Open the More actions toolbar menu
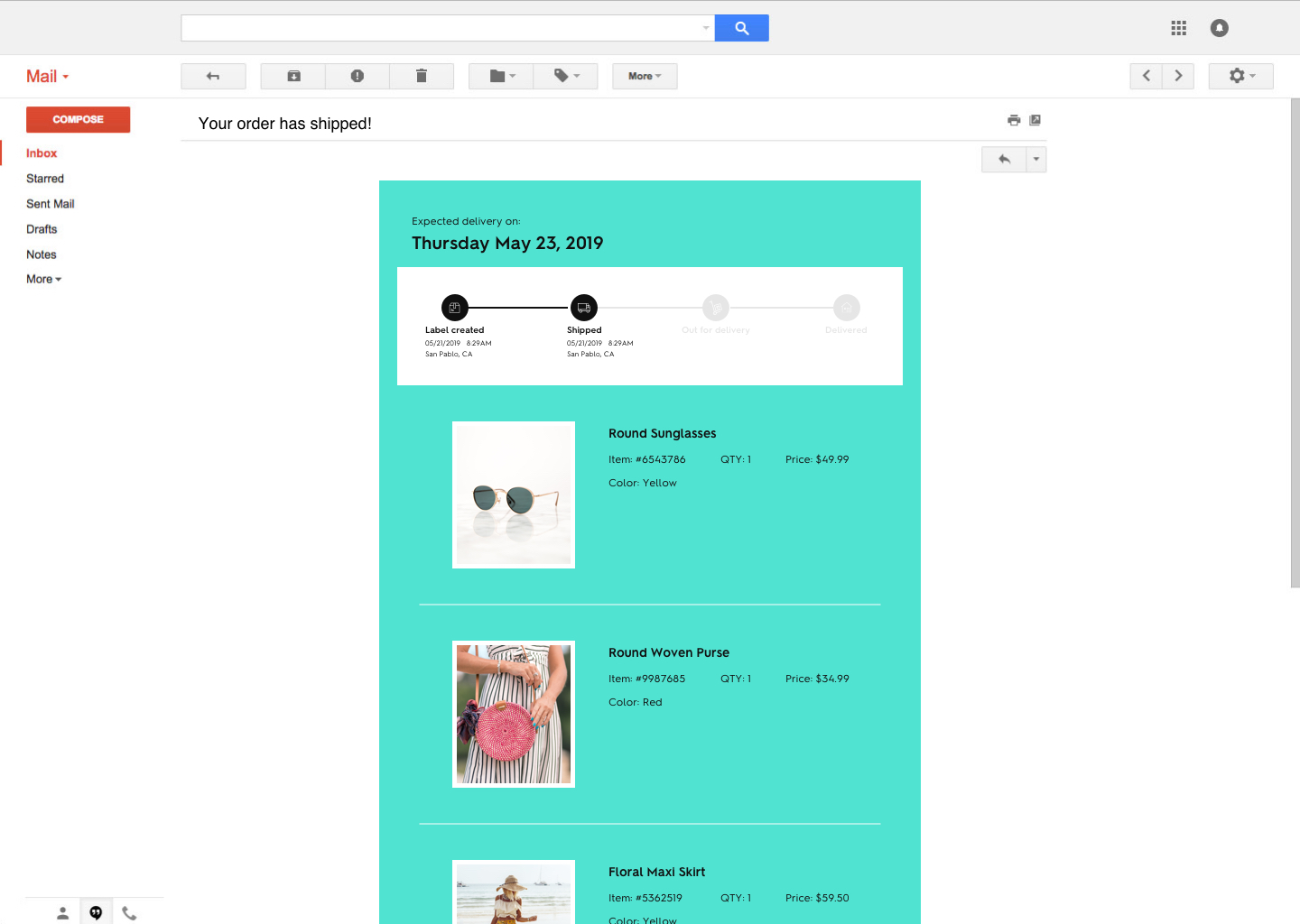Image resolution: width=1300 pixels, height=924 pixels. [645, 76]
